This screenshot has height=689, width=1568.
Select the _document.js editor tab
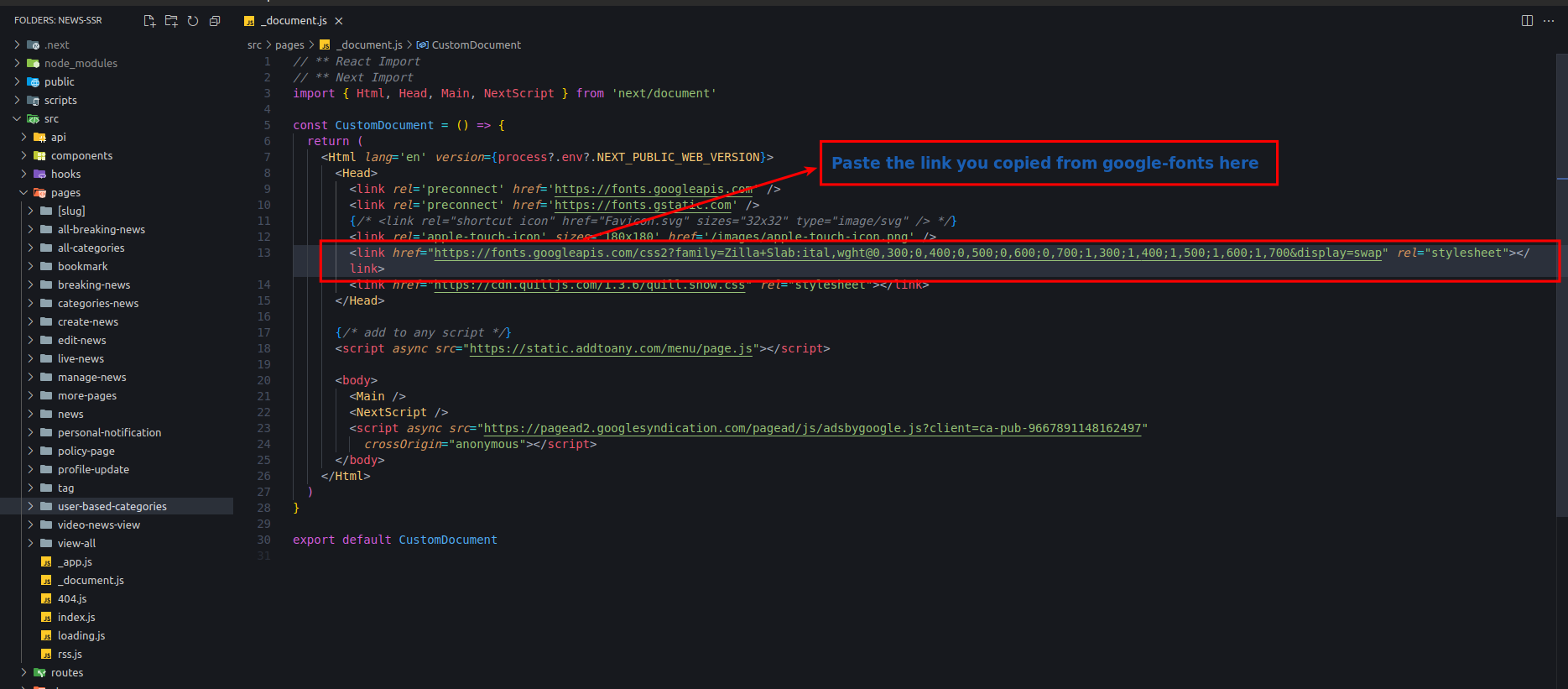click(x=295, y=21)
